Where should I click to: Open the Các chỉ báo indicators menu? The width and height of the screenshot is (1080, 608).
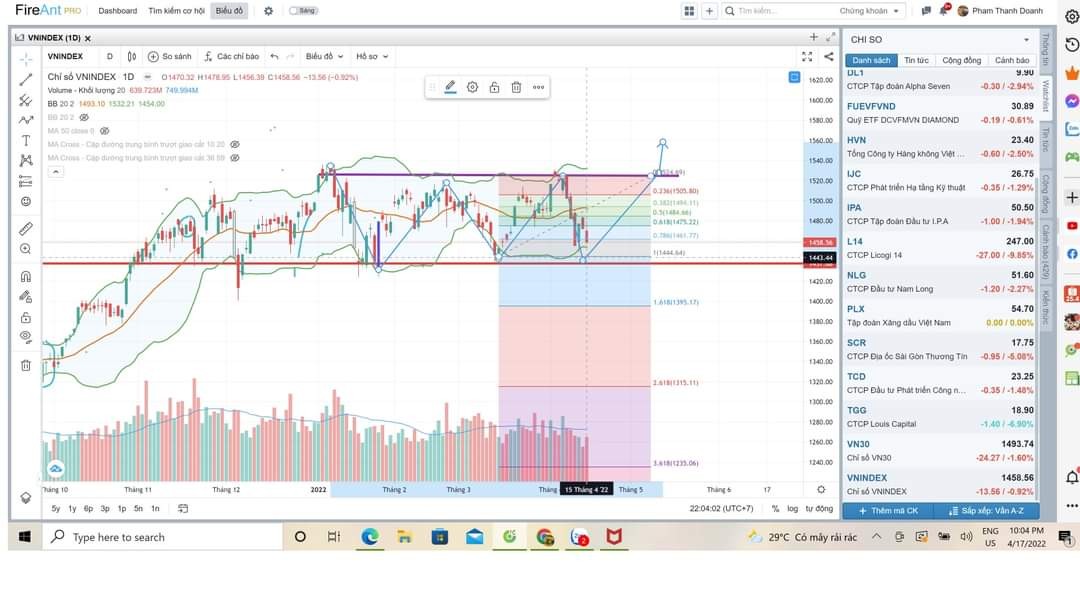(231, 57)
